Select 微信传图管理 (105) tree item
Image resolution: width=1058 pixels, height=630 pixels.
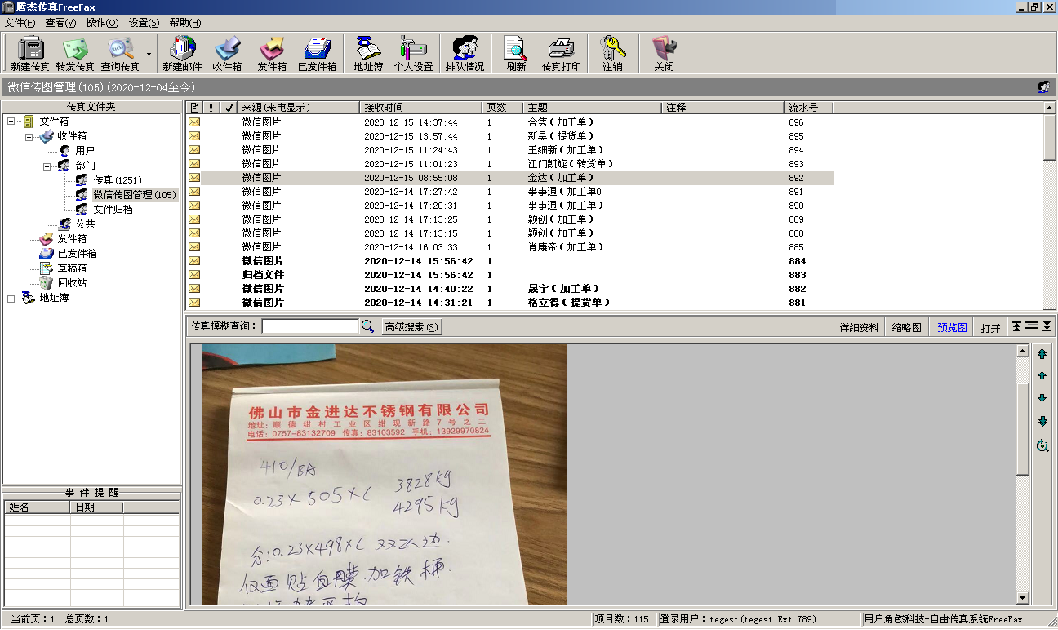(134, 195)
